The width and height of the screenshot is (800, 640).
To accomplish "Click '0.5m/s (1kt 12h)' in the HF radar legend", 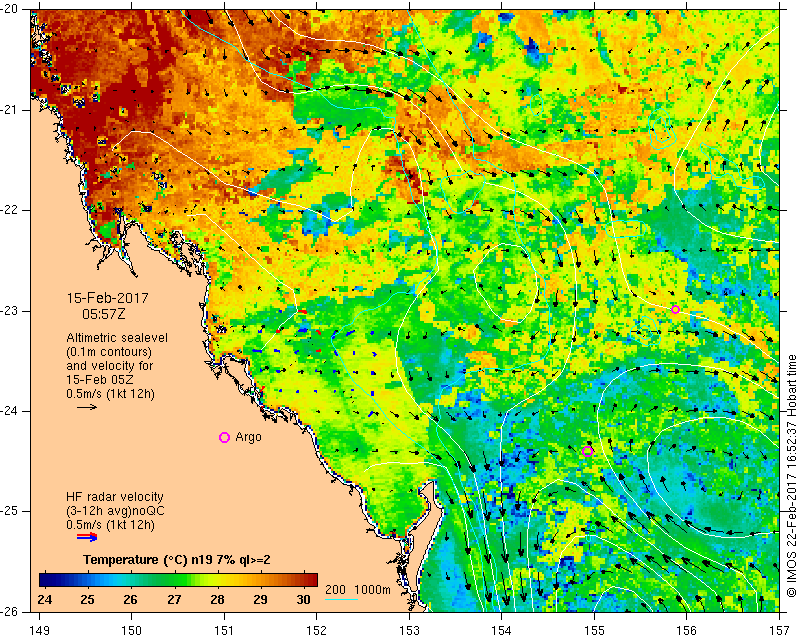I will point(110,525).
